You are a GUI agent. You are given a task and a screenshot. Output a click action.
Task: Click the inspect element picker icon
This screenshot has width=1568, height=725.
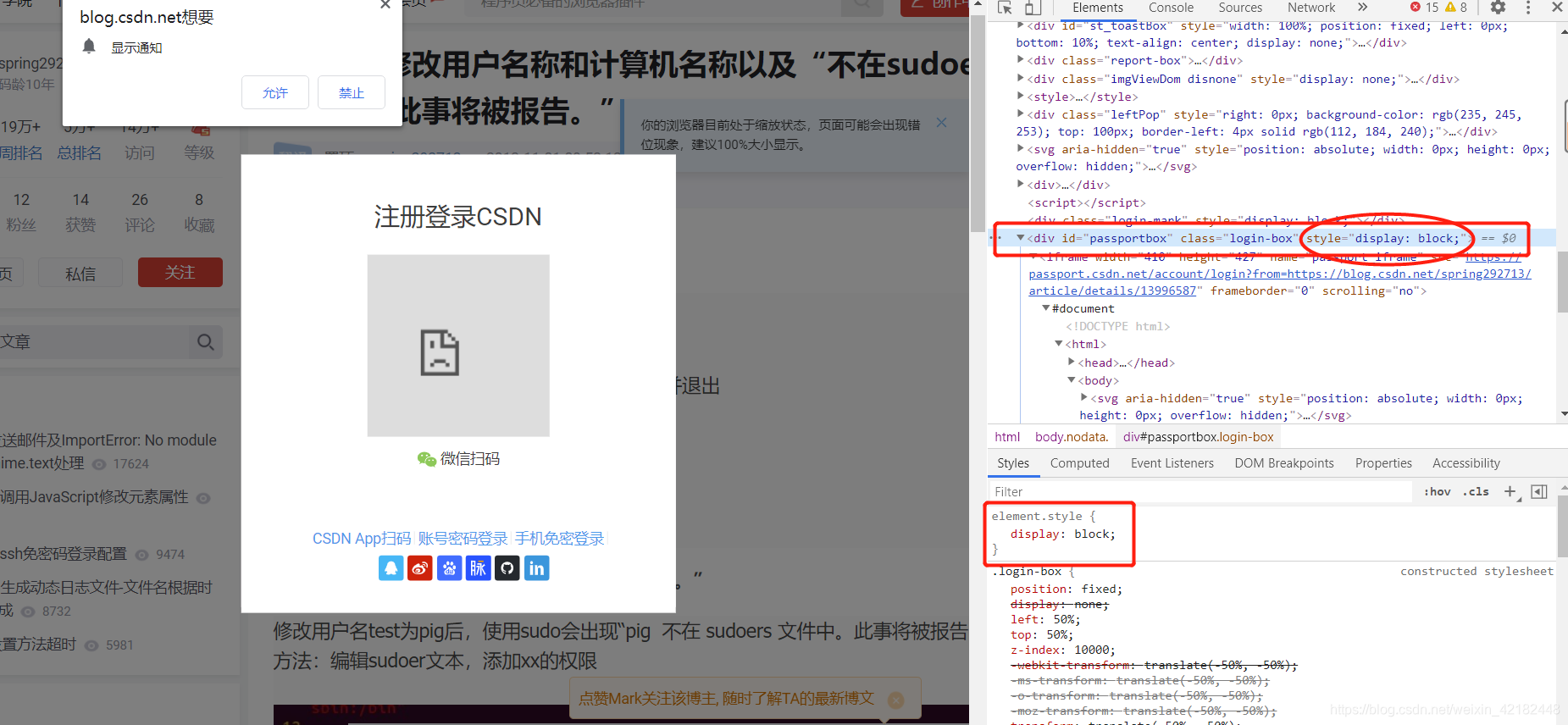(1005, 8)
